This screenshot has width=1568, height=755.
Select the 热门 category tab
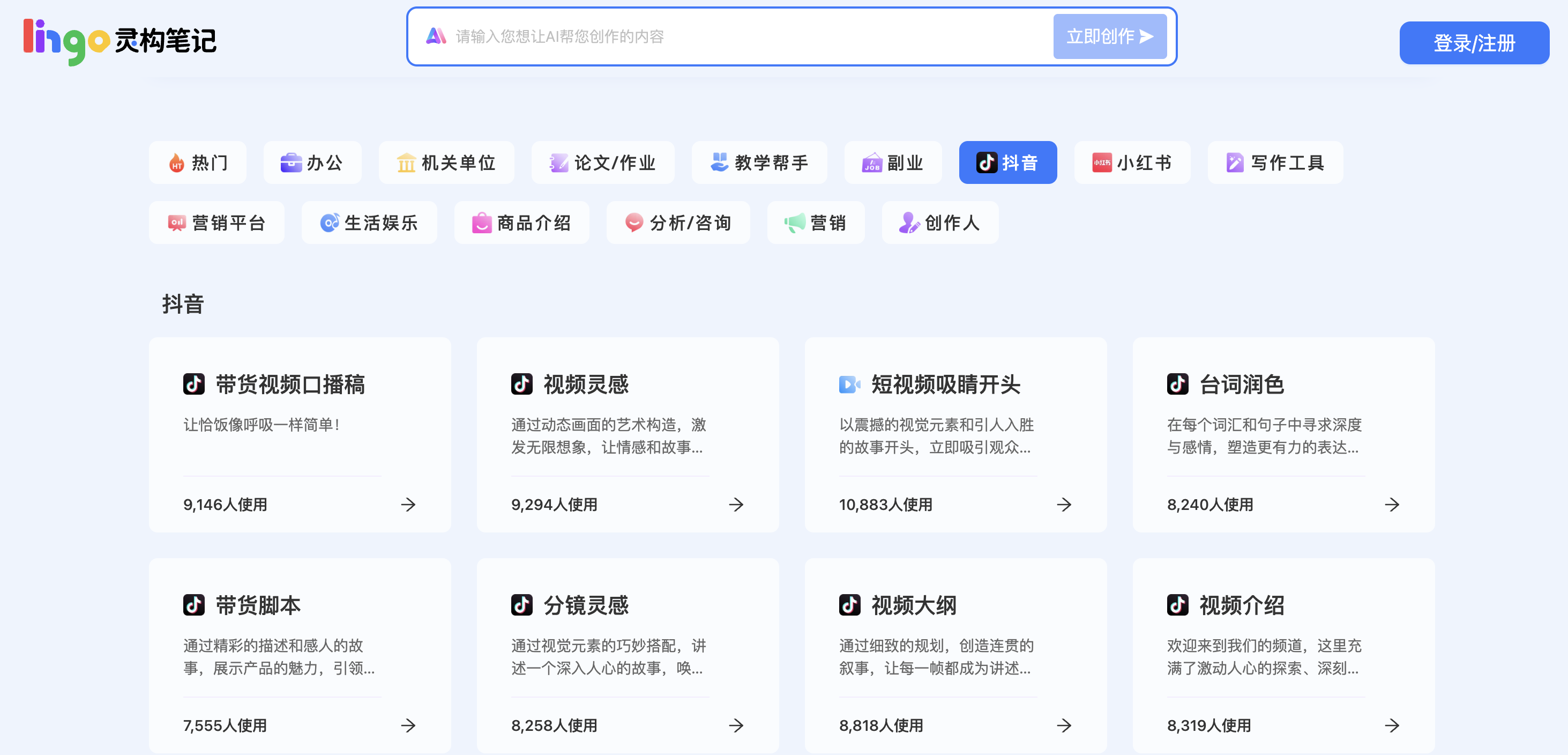coord(198,162)
